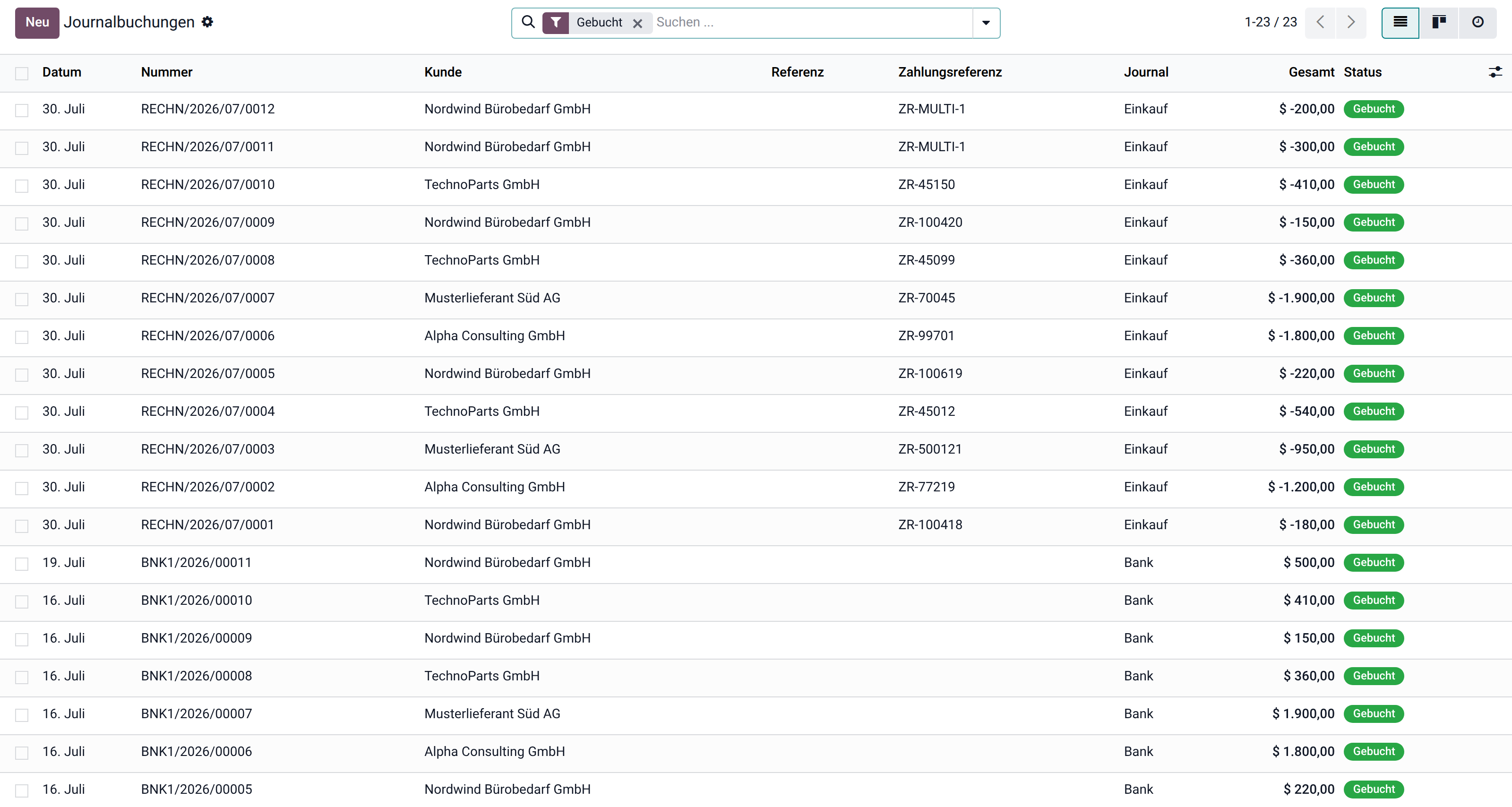Image resolution: width=1512 pixels, height=807 pixels.
Task: Sort by the Journal column header
Action: click(1146, 72)
